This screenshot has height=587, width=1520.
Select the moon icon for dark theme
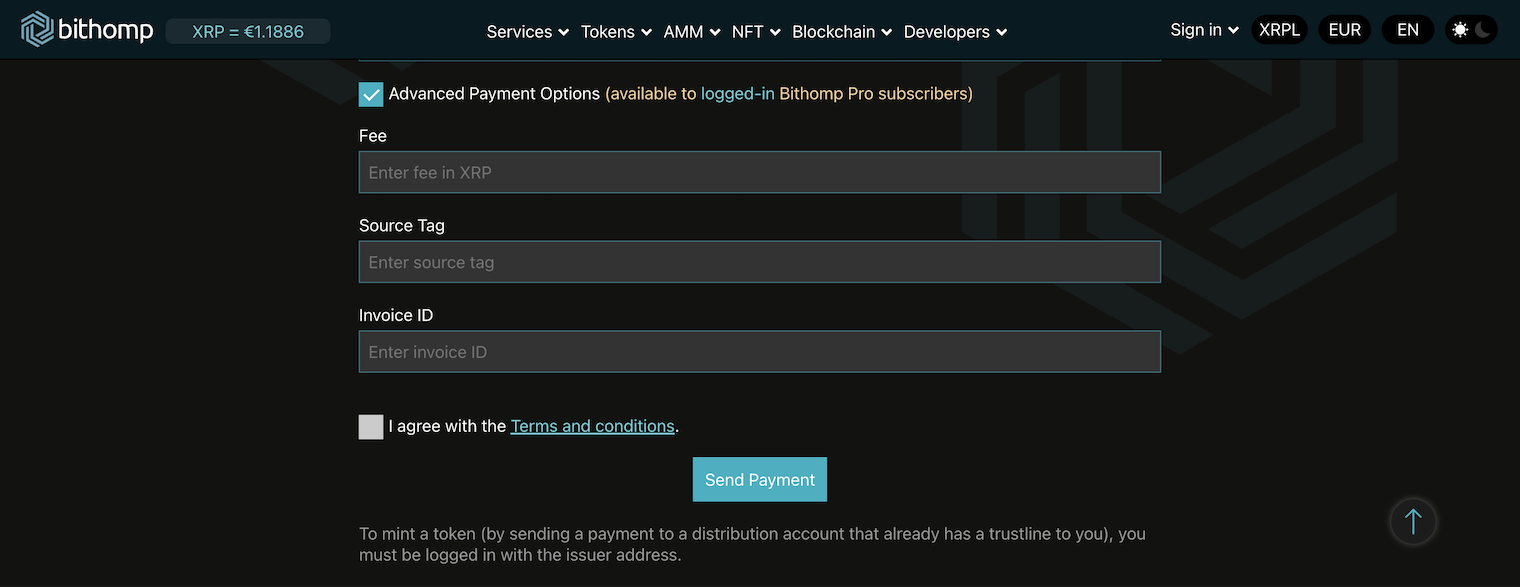1484,30
